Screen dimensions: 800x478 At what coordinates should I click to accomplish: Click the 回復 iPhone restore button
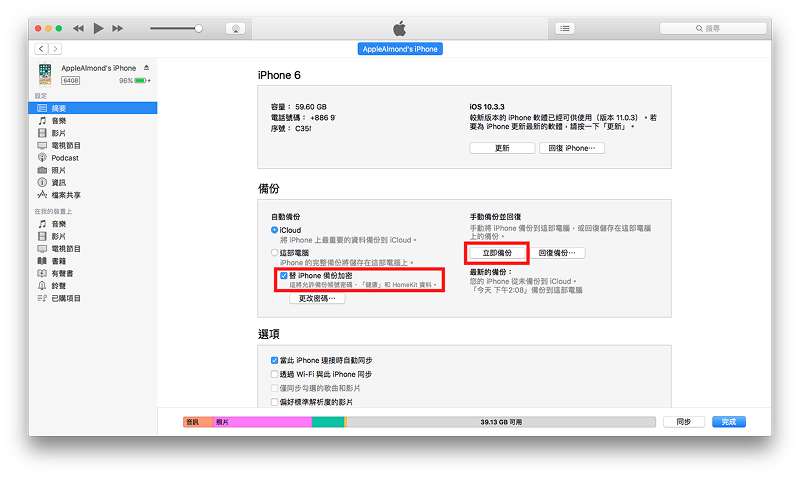(x=572, y=148)
